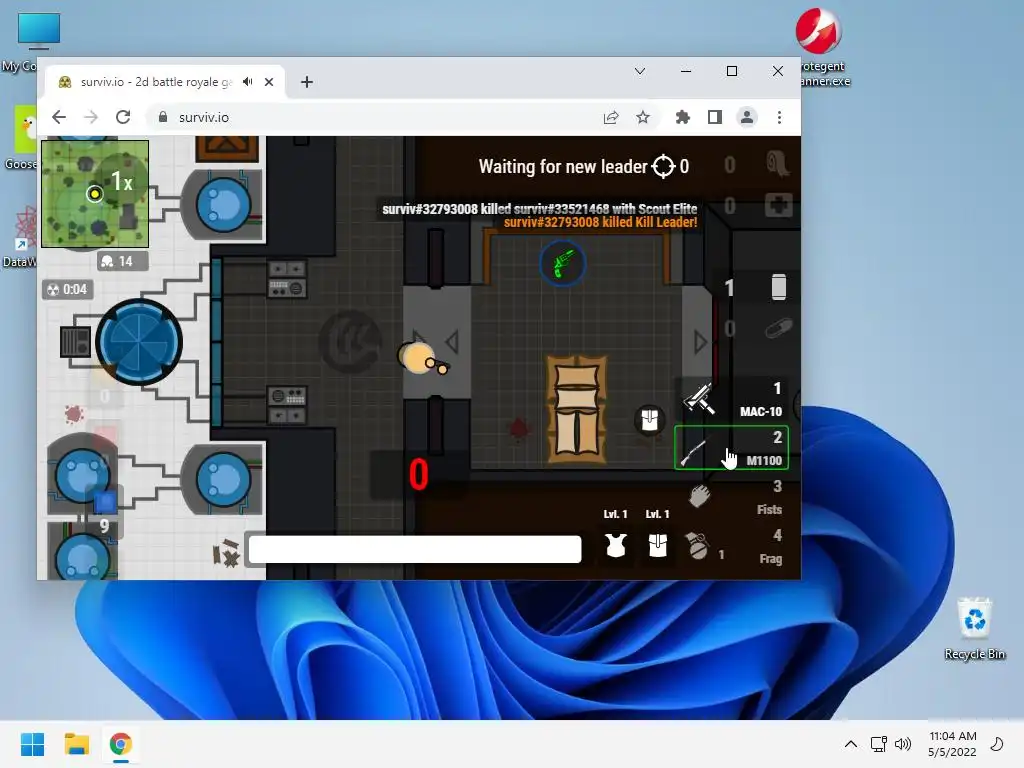
Task: Click the red ammo counter 0
Action: tap(419, 474)
